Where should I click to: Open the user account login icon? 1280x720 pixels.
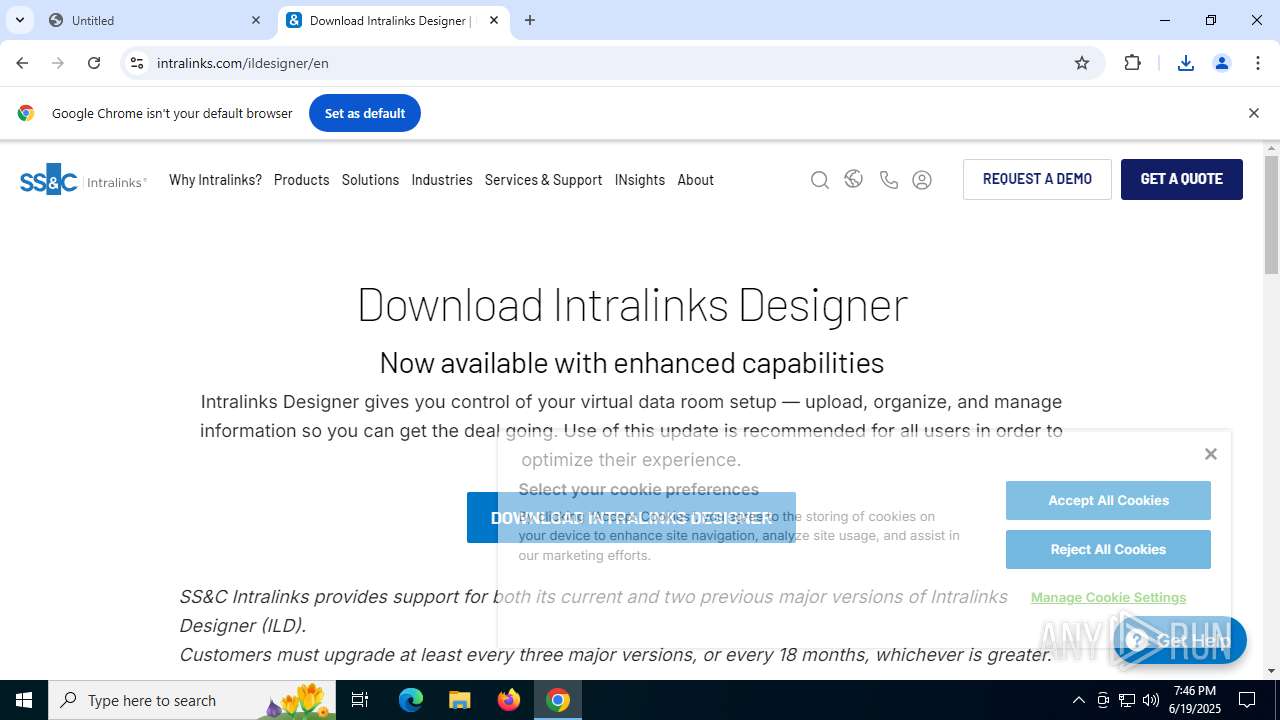coord(922,180)
